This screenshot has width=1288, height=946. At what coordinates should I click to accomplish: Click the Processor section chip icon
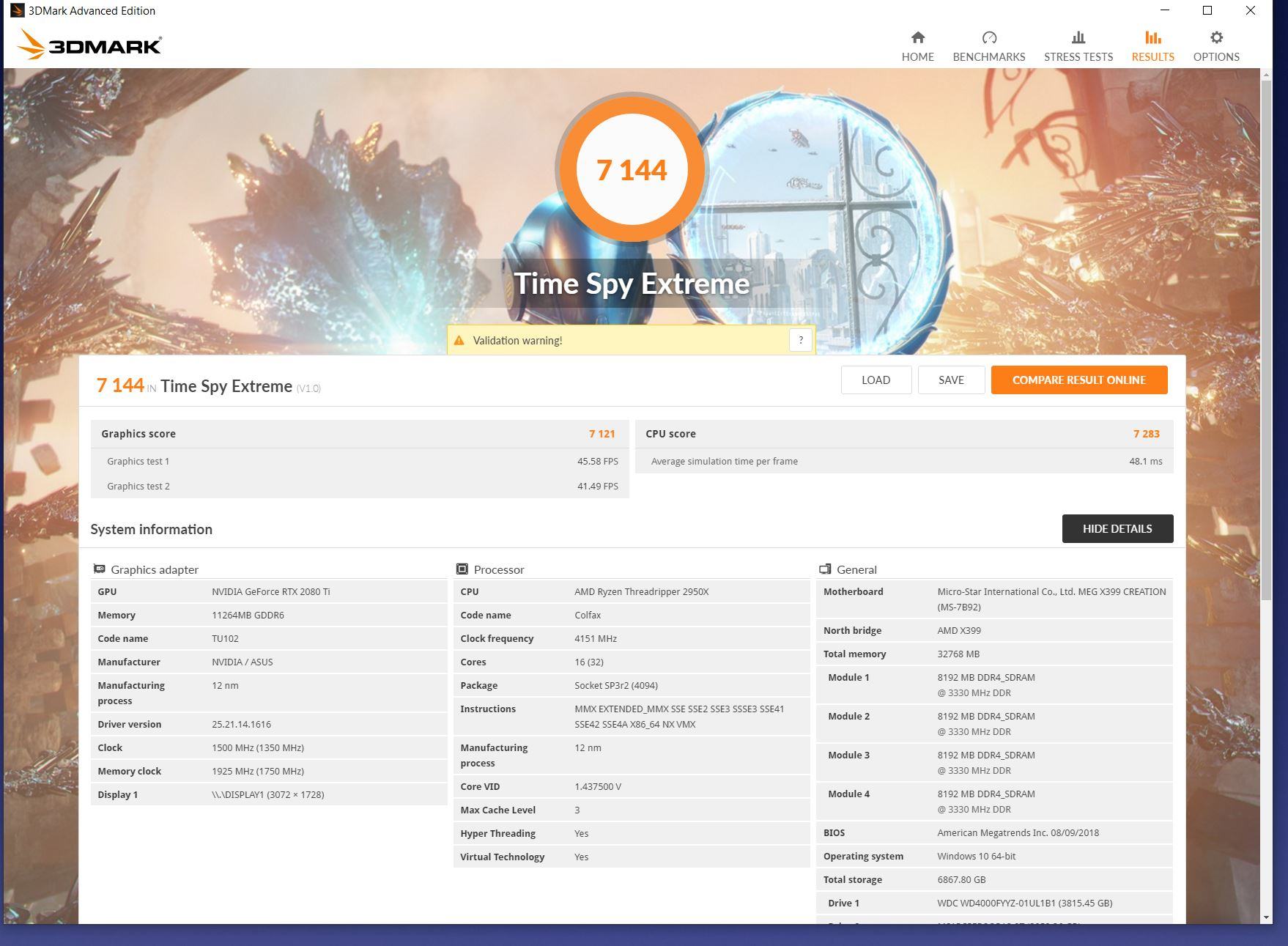pos(462,569)
